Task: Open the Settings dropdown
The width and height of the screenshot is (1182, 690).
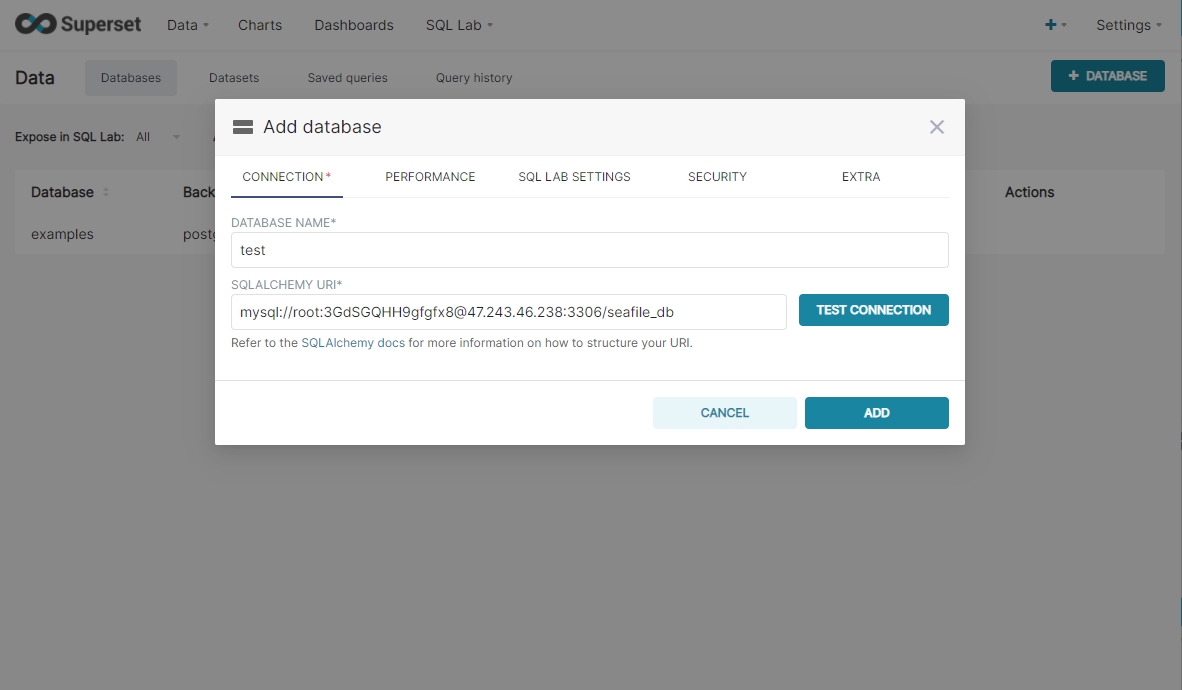Action: pos(1128,25)
